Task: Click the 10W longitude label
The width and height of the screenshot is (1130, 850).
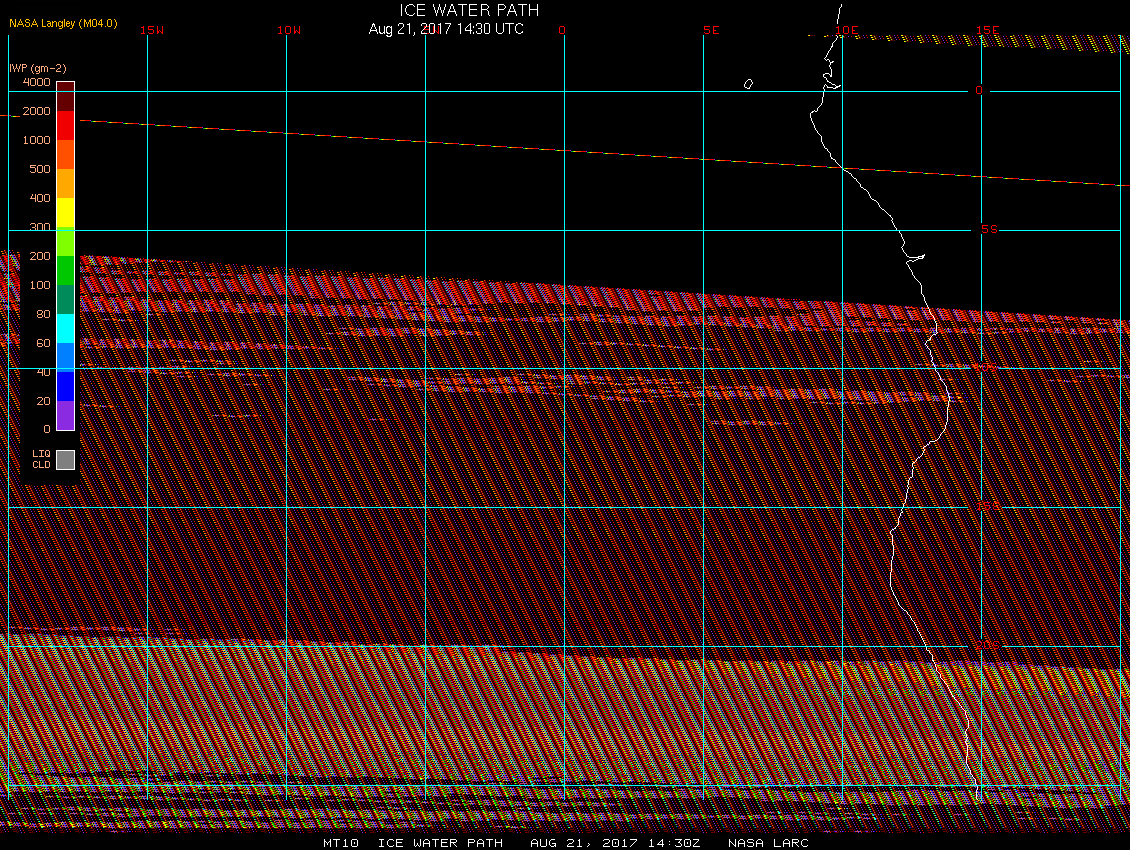Action: [289, 30]
